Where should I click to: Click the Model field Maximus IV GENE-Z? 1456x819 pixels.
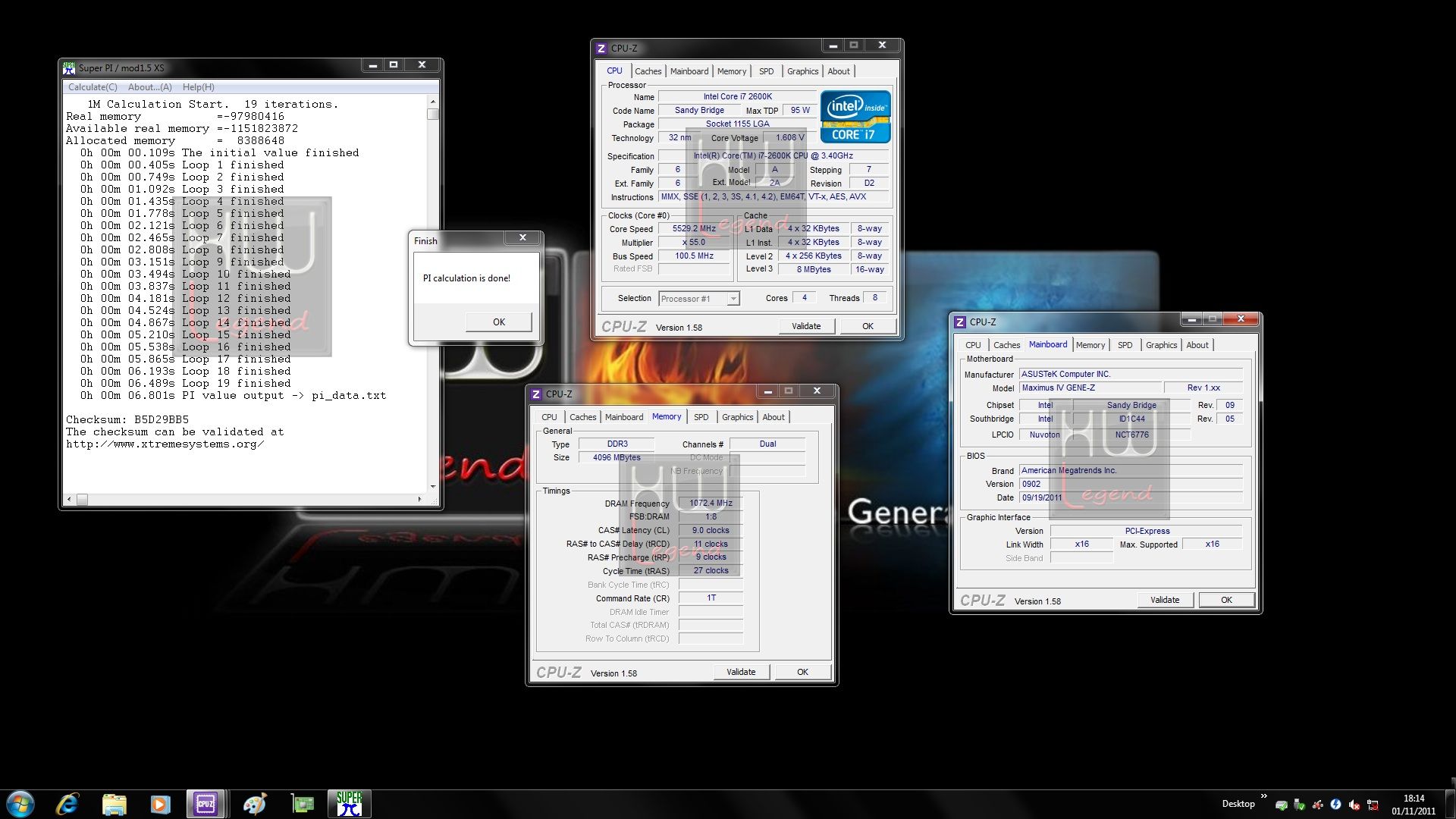tap(1091, 388)
